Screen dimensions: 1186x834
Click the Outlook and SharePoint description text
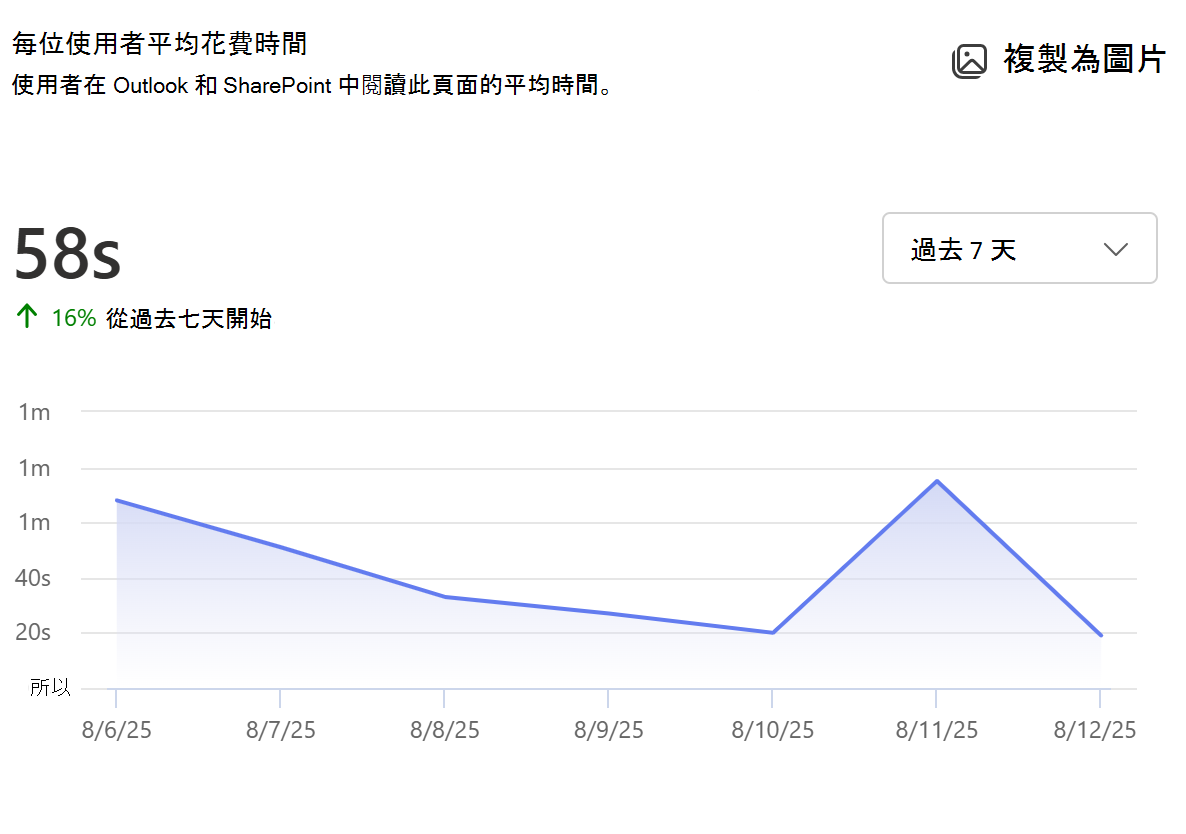312,85
